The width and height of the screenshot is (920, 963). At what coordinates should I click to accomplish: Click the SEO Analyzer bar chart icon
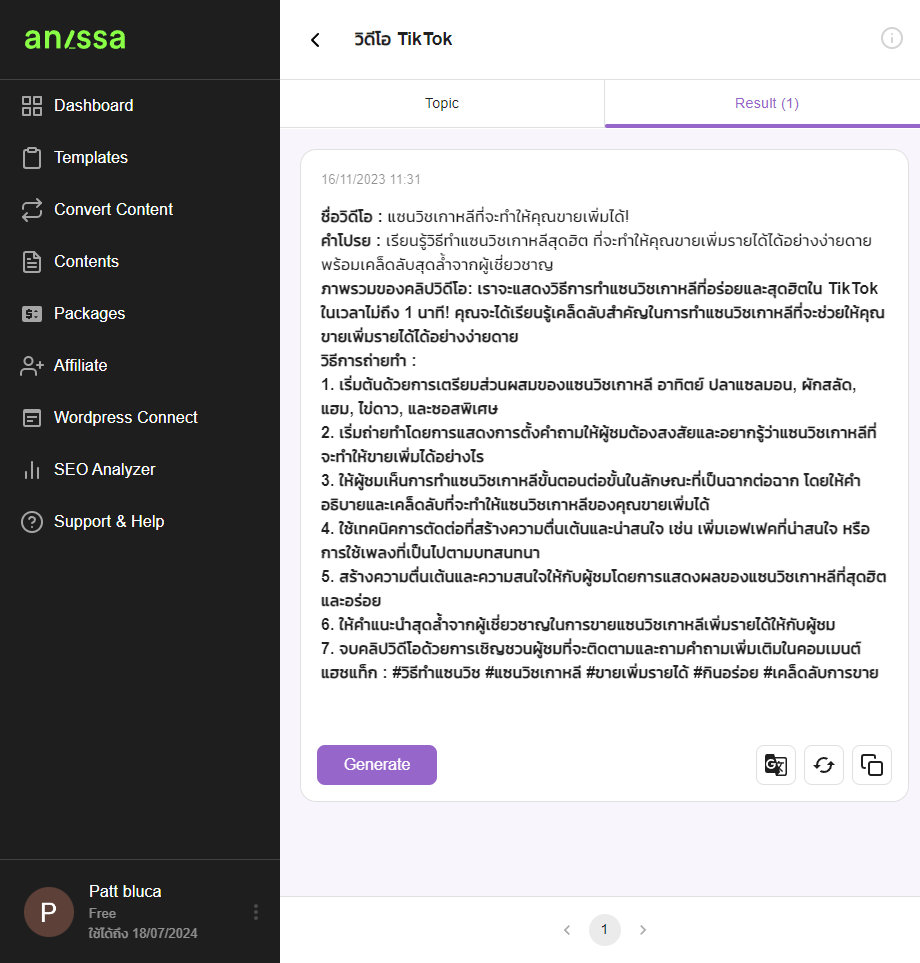(x=32, y=470)
